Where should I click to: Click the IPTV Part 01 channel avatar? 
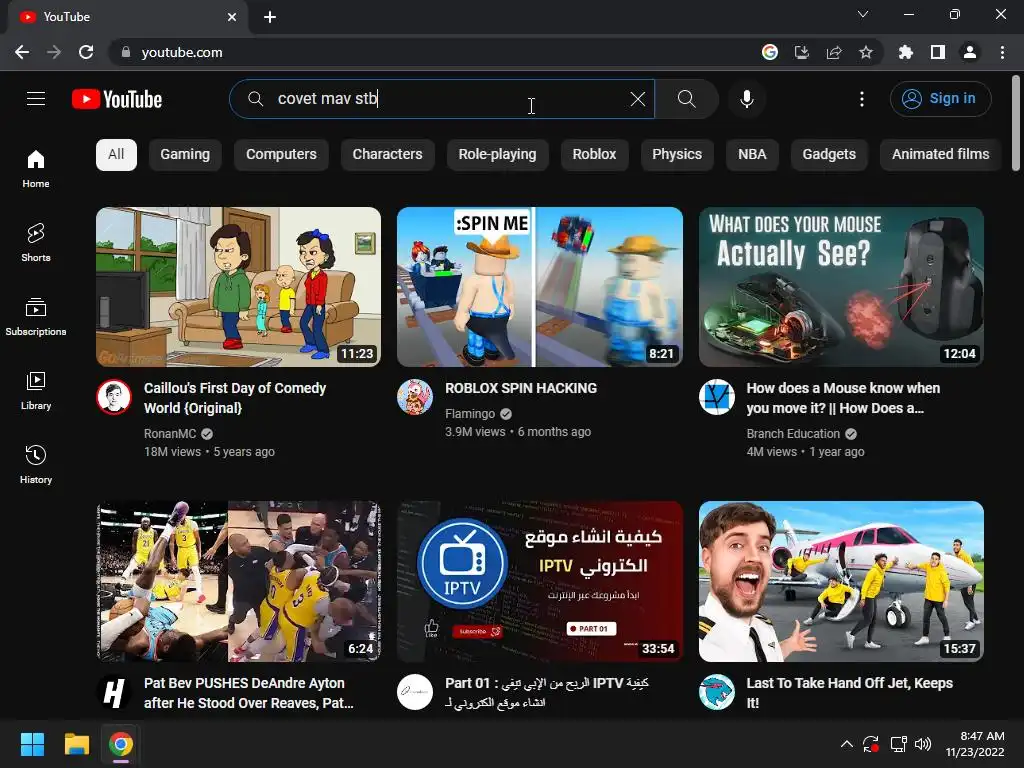(415, 692)
